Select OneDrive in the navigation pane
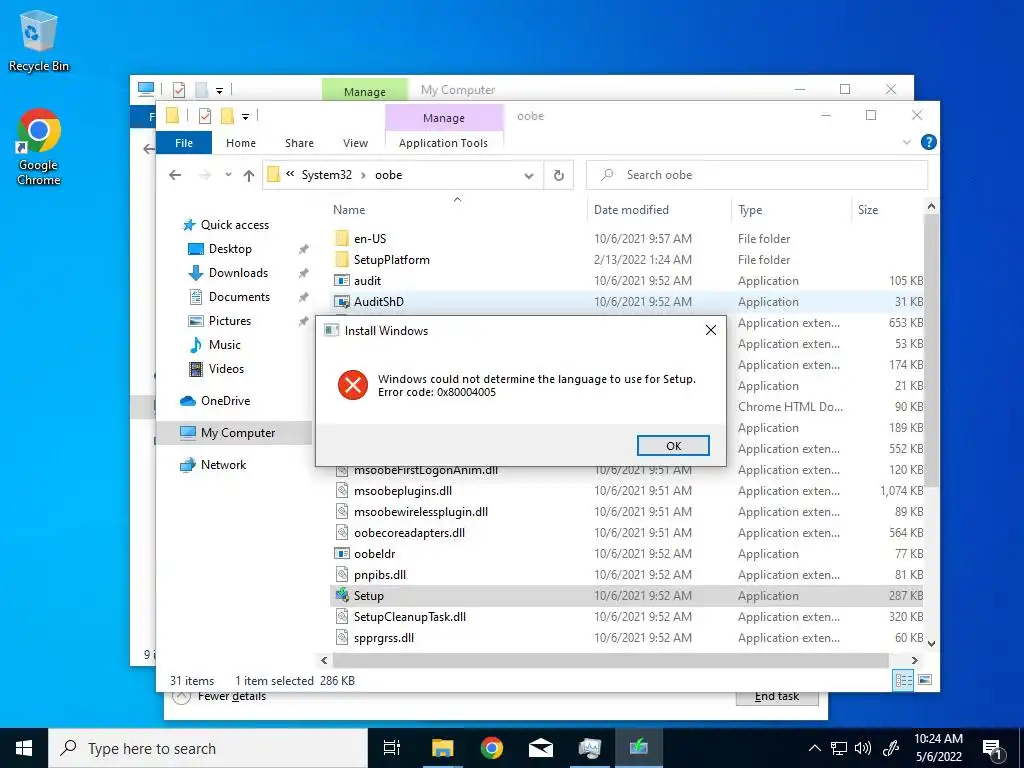The width and height of the screenshot is (1024, 768). pos(225,401)
